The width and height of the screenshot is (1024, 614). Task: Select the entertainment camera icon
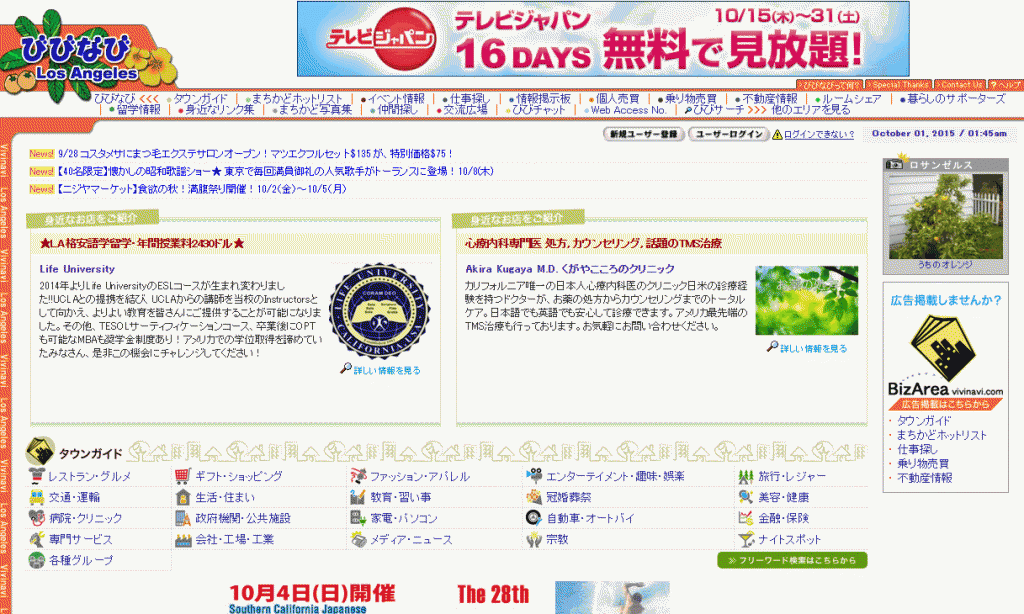tap(534, 476)
